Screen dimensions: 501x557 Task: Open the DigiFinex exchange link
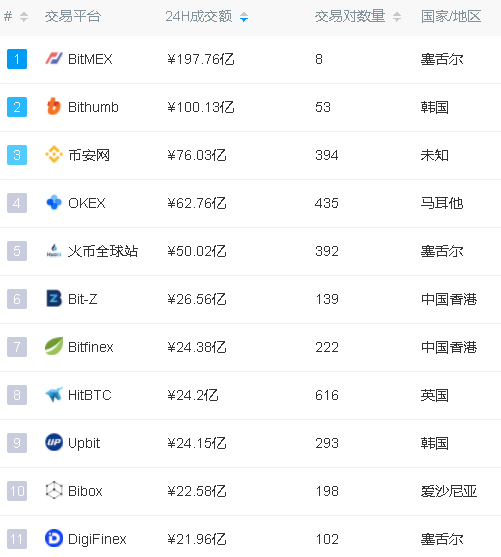pyautogui.click(x=97, y=539)
